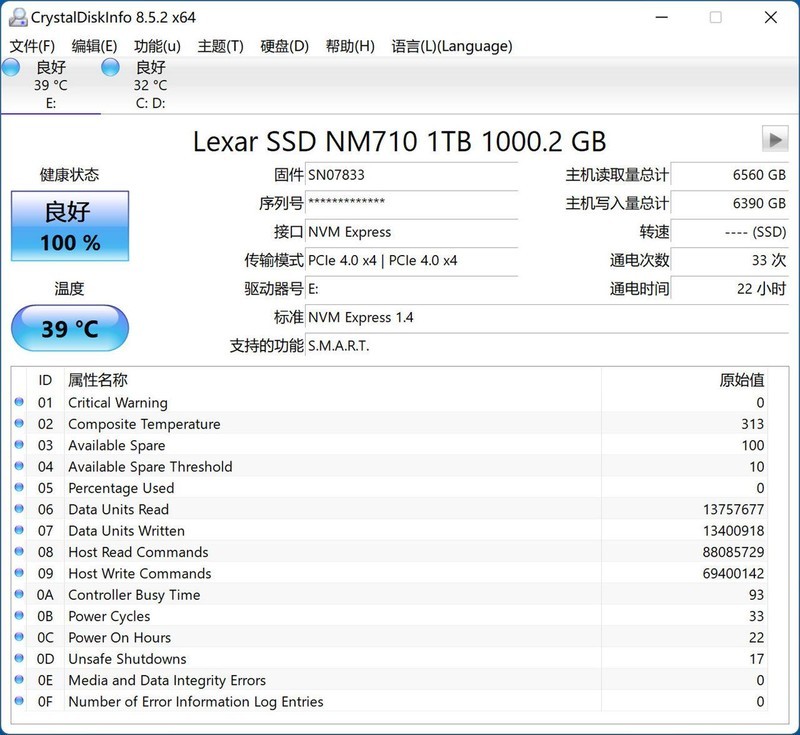Open the 主题 menu
This screenshot has height=735, width=800.
(x=220, y=46)
